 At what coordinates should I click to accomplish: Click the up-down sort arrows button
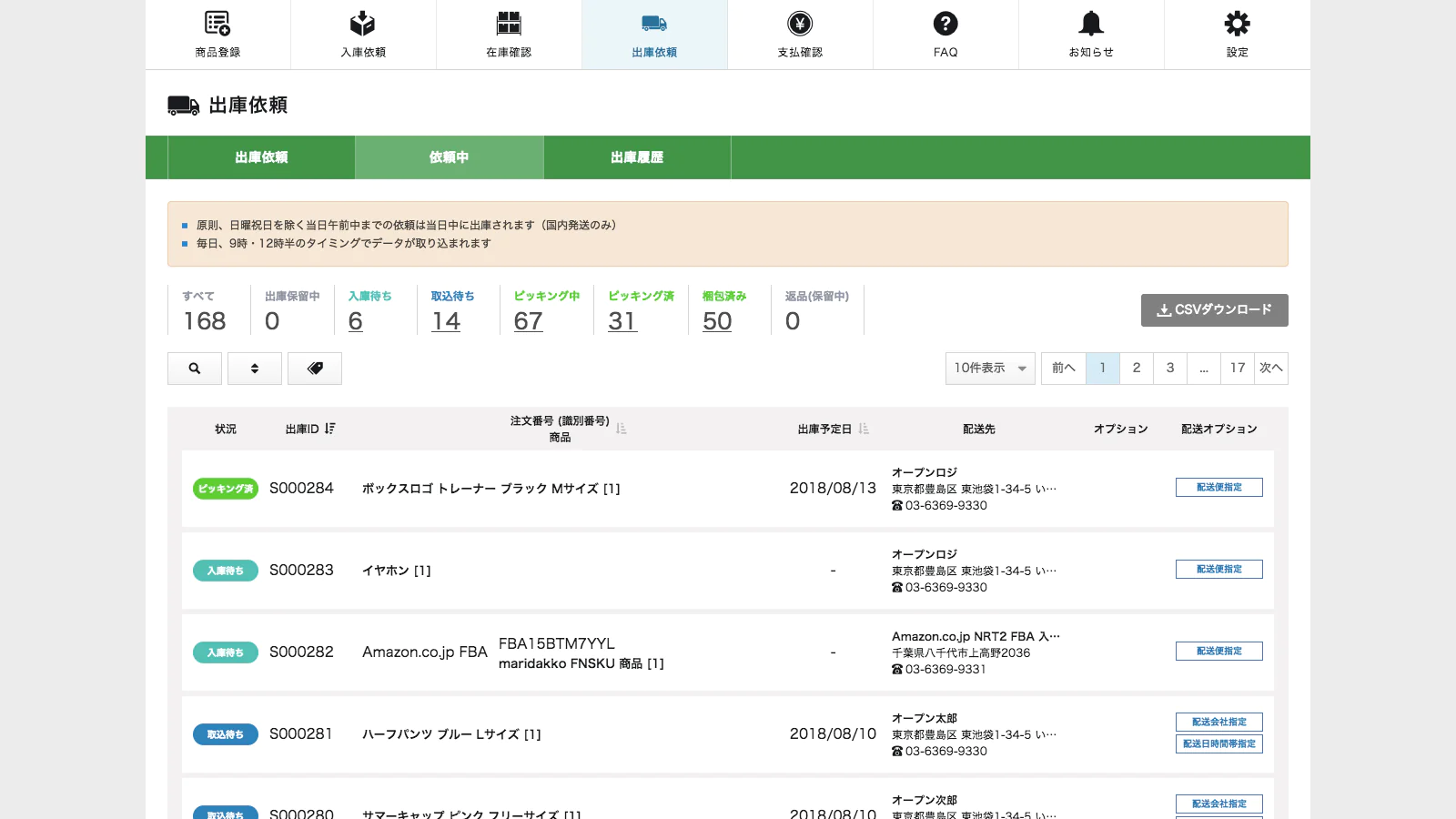coord(255,369)
